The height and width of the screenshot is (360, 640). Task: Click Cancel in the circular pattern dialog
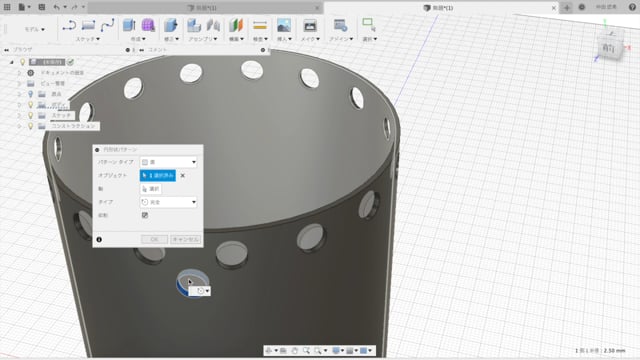click(x=185, y=240)
